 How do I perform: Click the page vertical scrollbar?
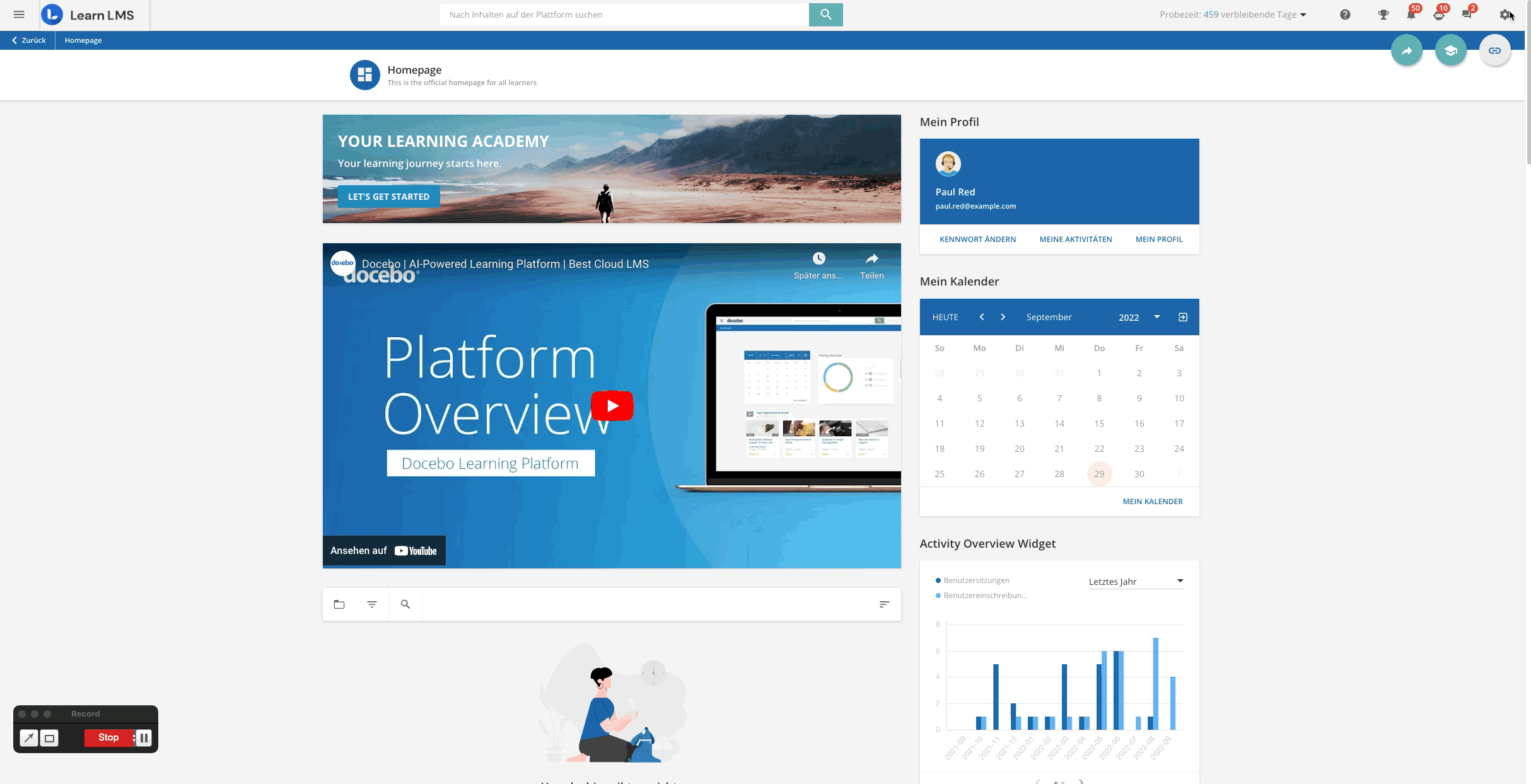coord(1528,82)
